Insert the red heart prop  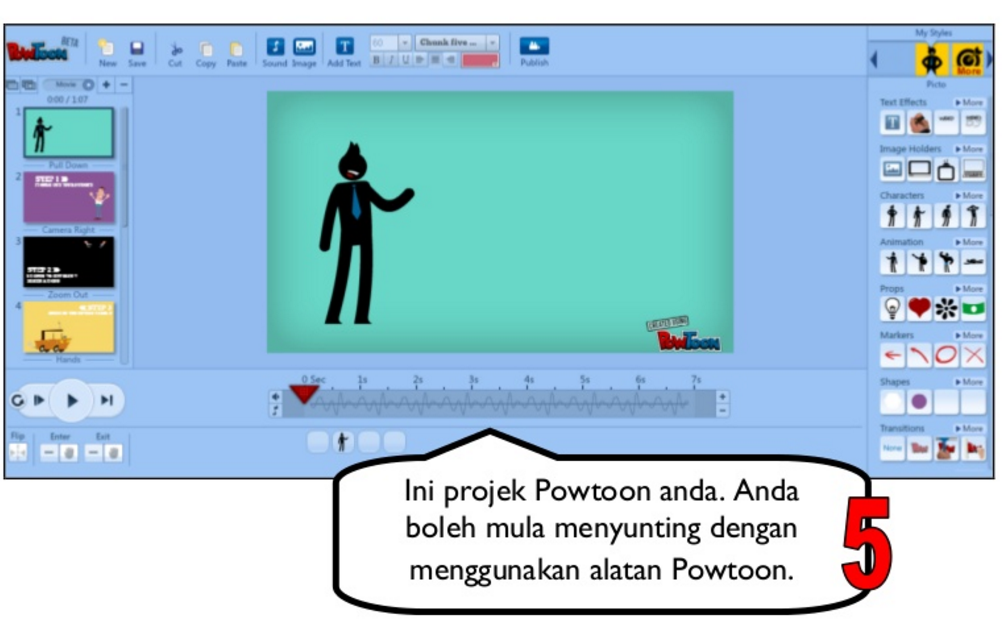[919, 310]
